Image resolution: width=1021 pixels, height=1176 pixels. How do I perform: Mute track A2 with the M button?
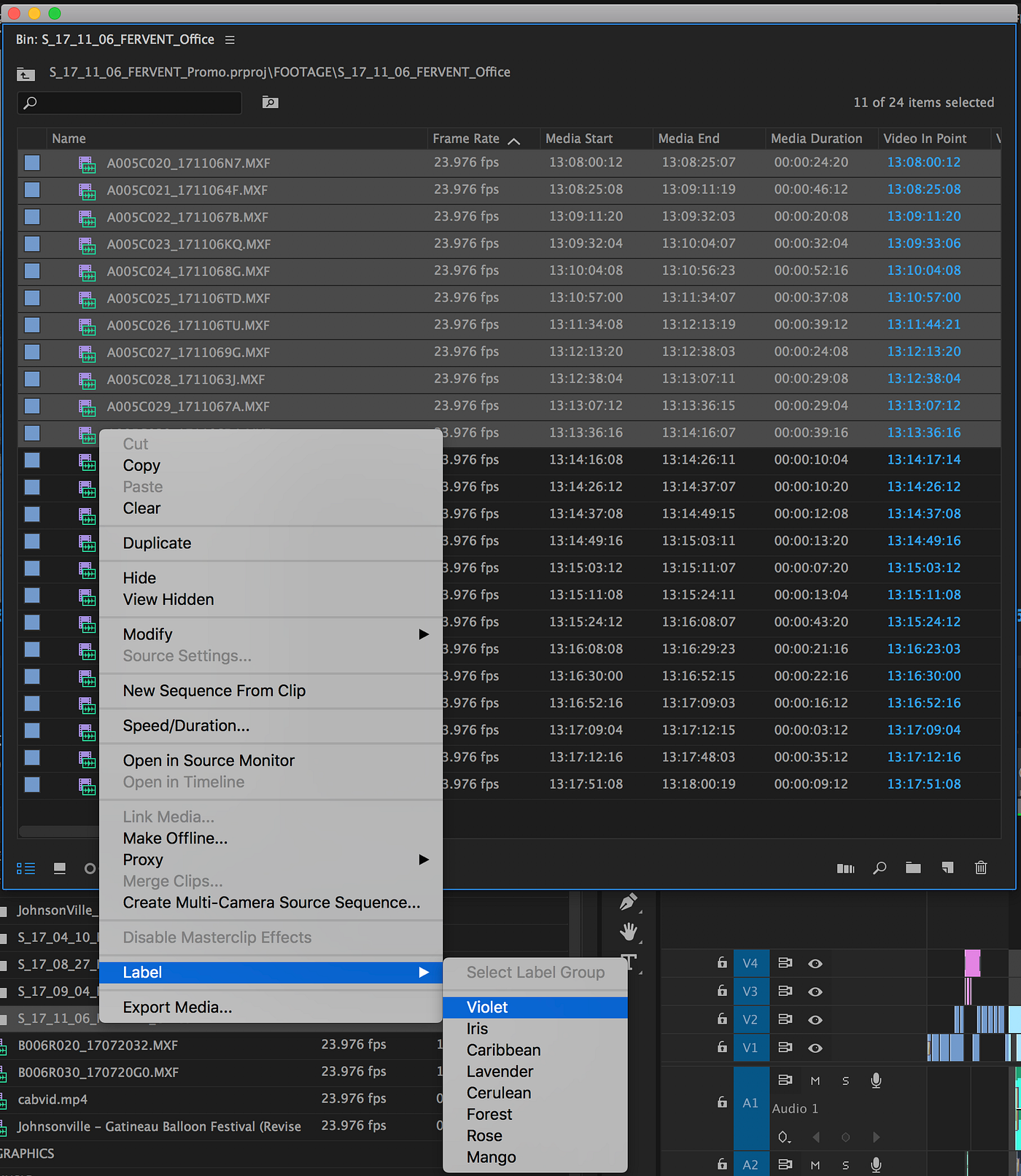tap(815, 1165)
